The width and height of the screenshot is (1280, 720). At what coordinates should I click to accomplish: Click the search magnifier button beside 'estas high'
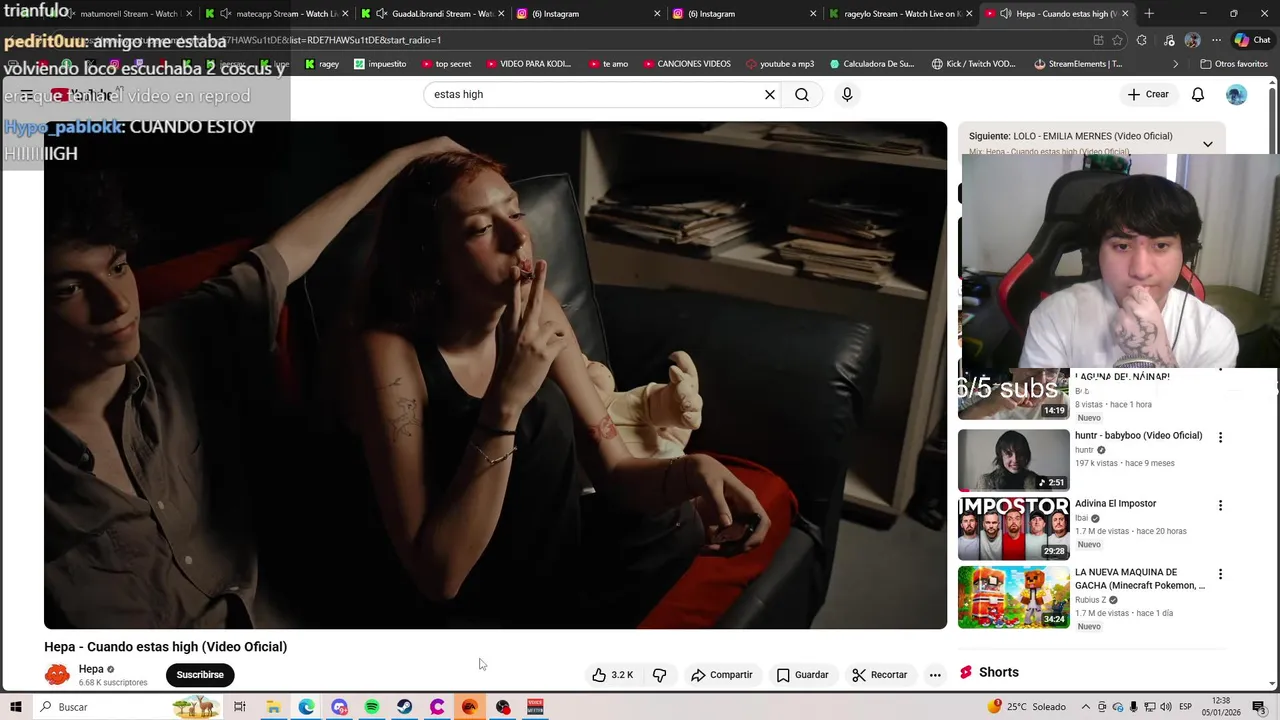pos(802,94)
